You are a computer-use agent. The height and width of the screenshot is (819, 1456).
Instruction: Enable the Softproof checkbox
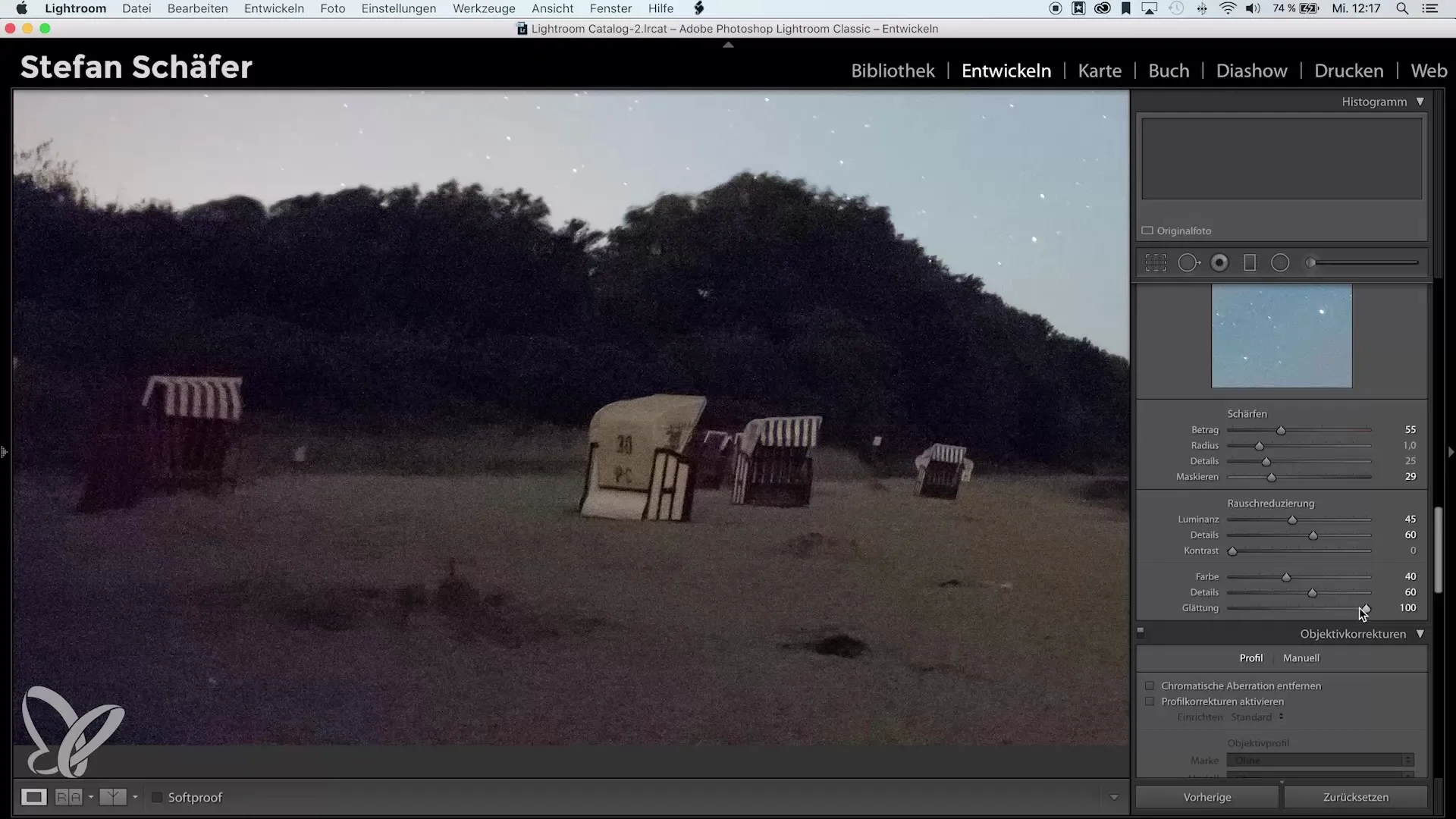click(157, 797)
